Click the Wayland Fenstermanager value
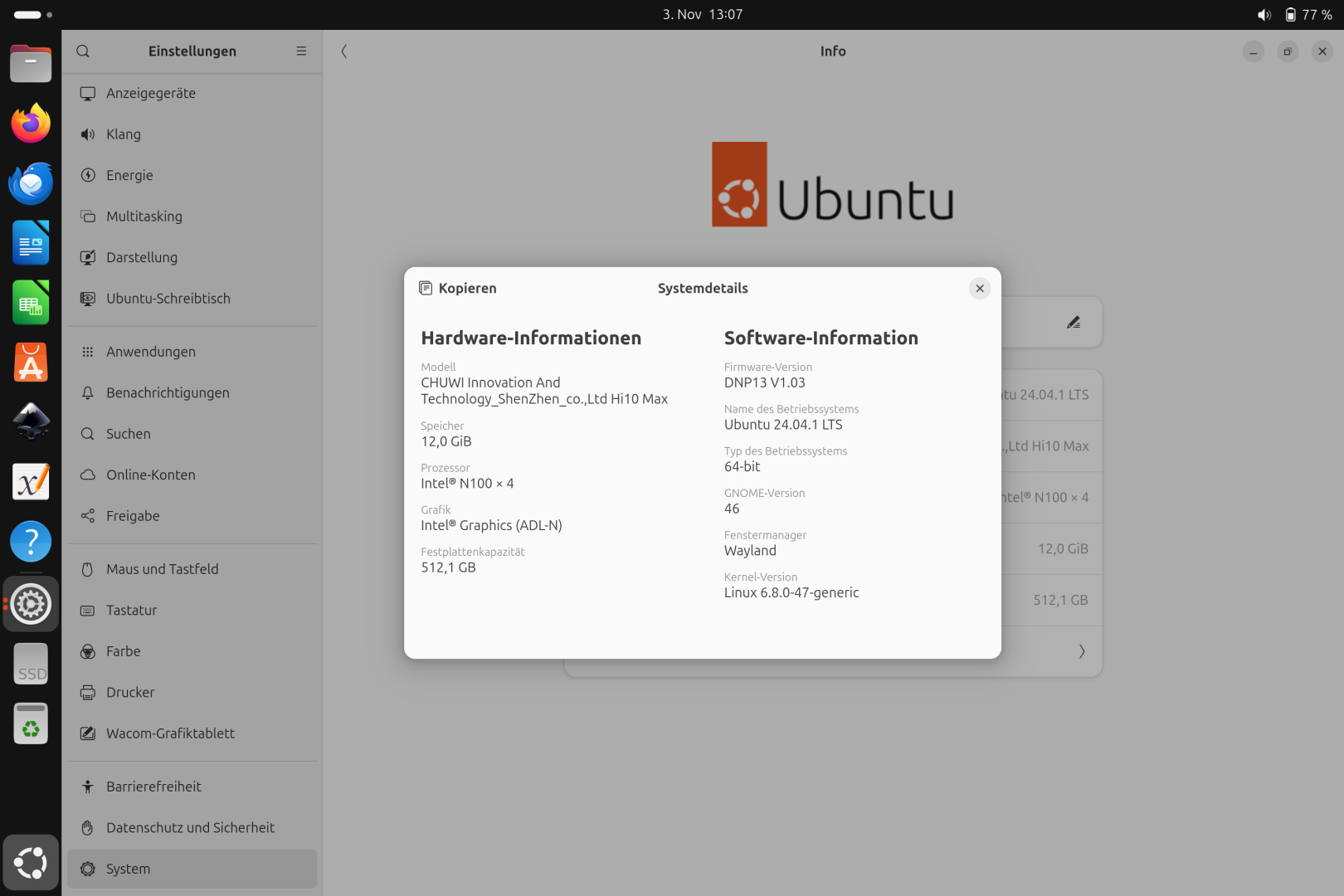The width and height of the screenshot is (1344, 896). [x=750, y=551]
